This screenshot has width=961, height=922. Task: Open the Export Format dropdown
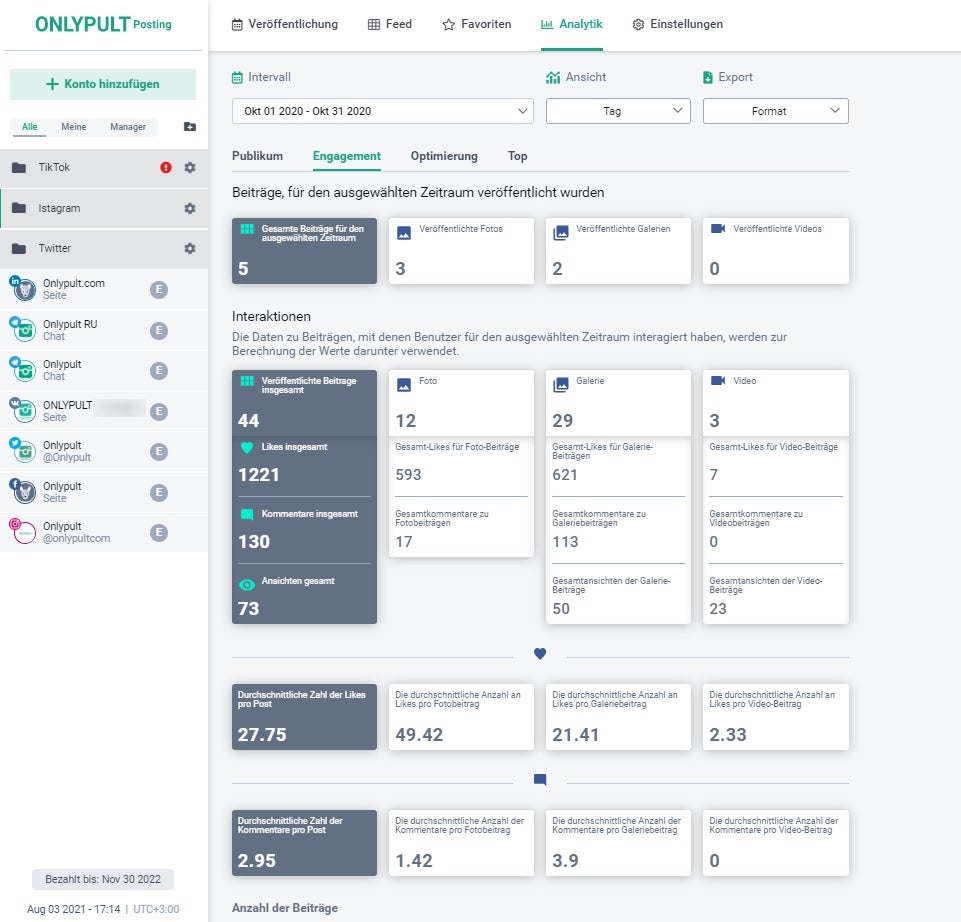coord(775,111)
